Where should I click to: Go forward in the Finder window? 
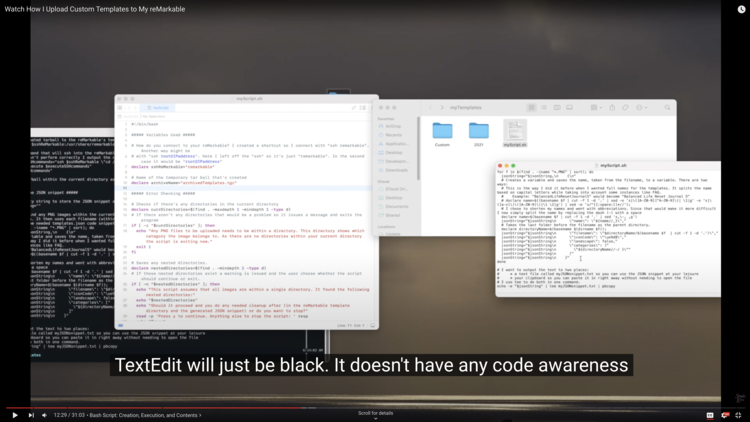442,108
